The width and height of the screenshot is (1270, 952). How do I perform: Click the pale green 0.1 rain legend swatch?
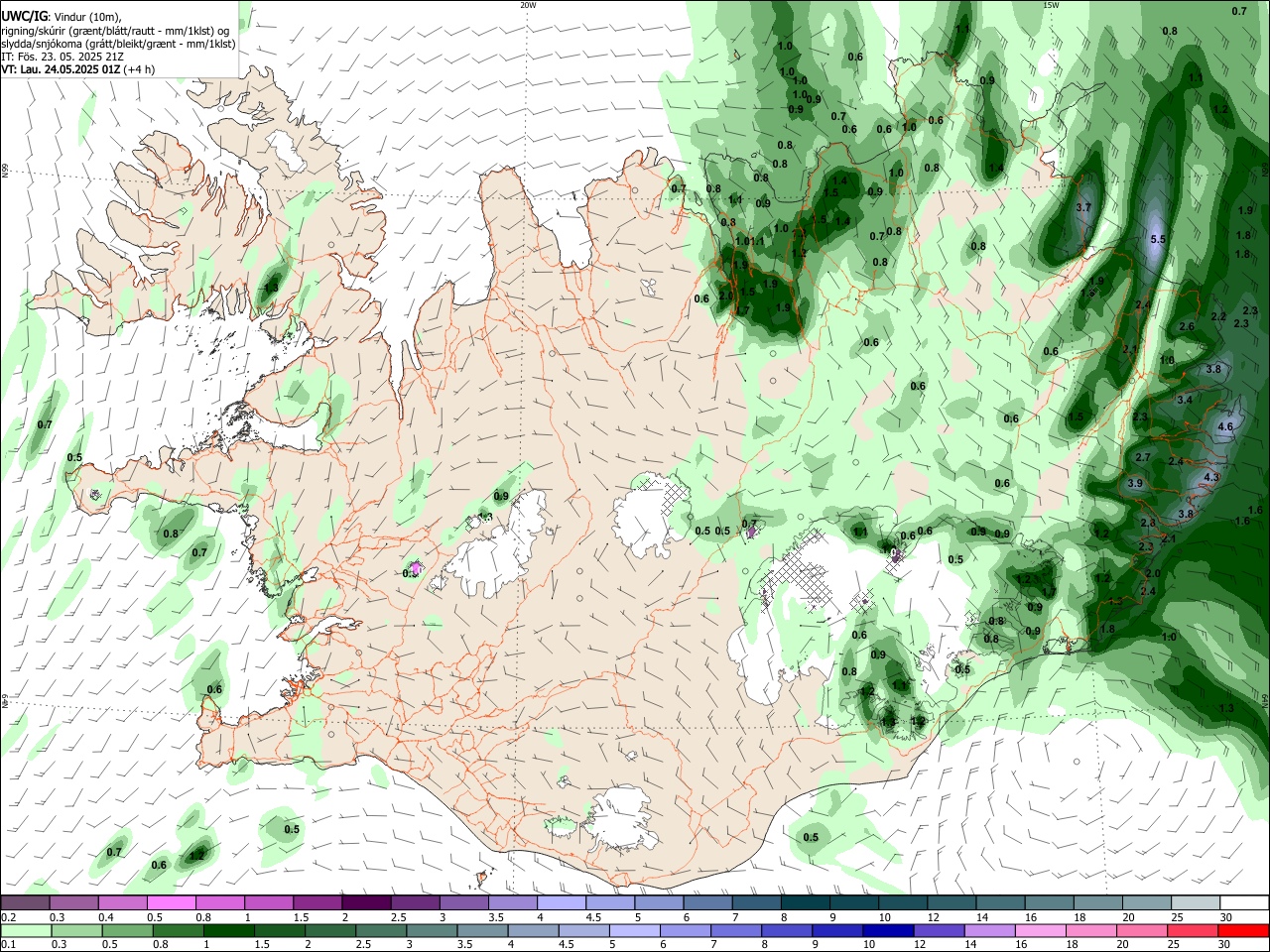26,930
